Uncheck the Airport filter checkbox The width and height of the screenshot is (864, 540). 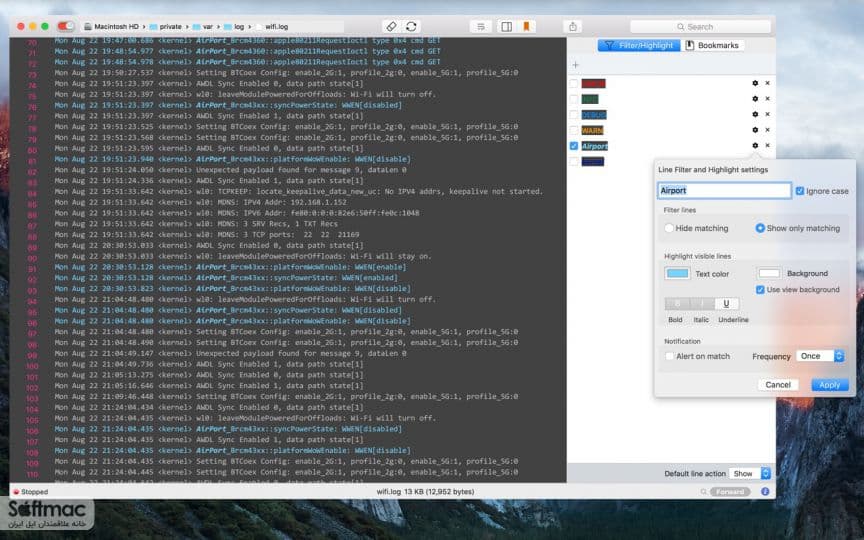point(574,146)
